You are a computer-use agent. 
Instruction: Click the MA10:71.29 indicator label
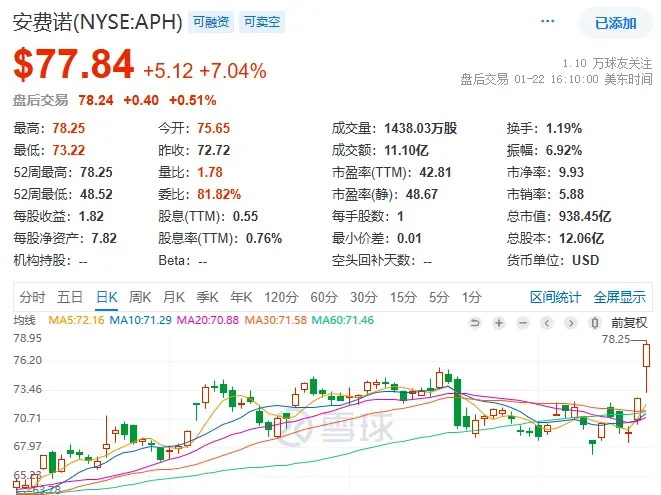click(140, 320)
